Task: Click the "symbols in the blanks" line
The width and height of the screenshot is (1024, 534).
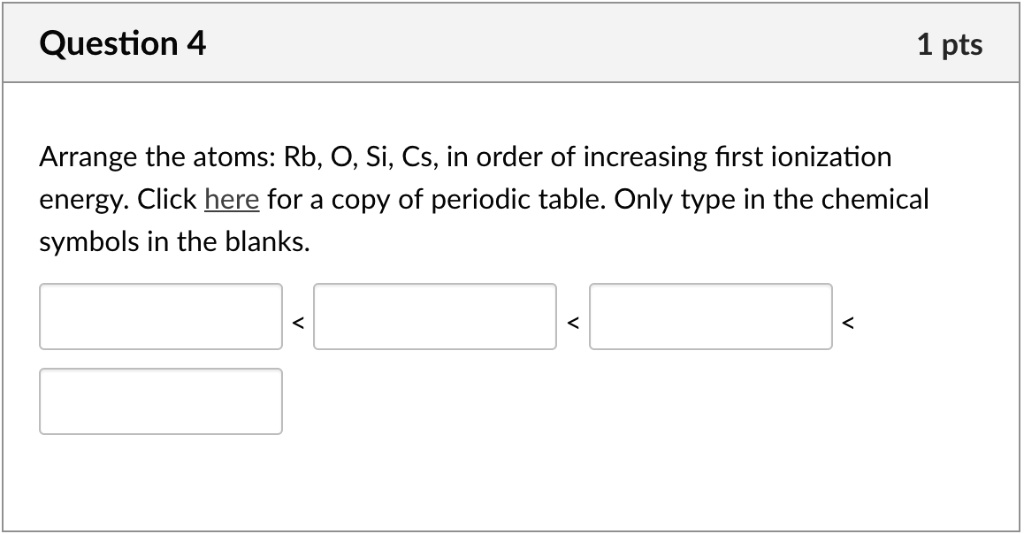Action: point(174,243)
